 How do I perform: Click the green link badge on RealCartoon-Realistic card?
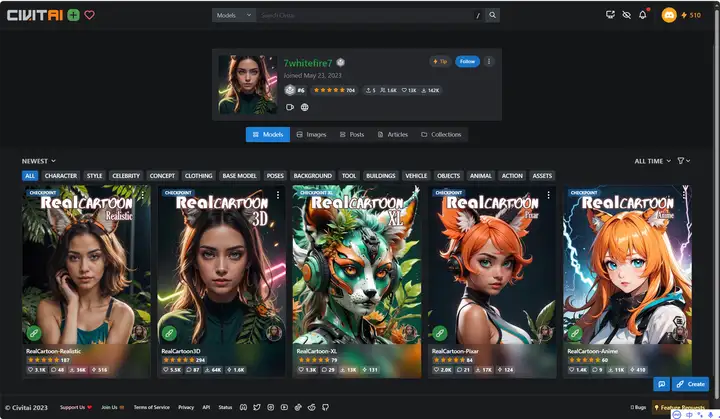pyautogui.click(x=34, y=333)
